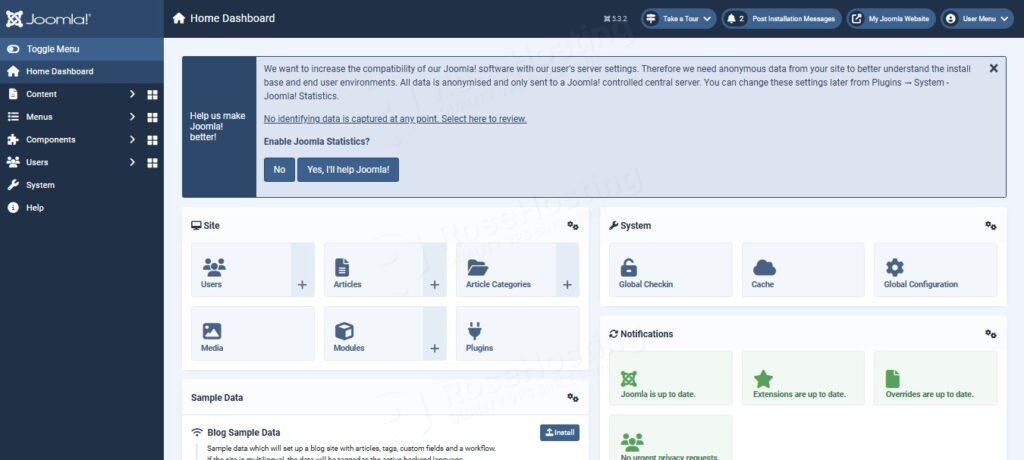Open the Menus item in the sidebar
The image size is (1024, 460).
pos(39,117)
